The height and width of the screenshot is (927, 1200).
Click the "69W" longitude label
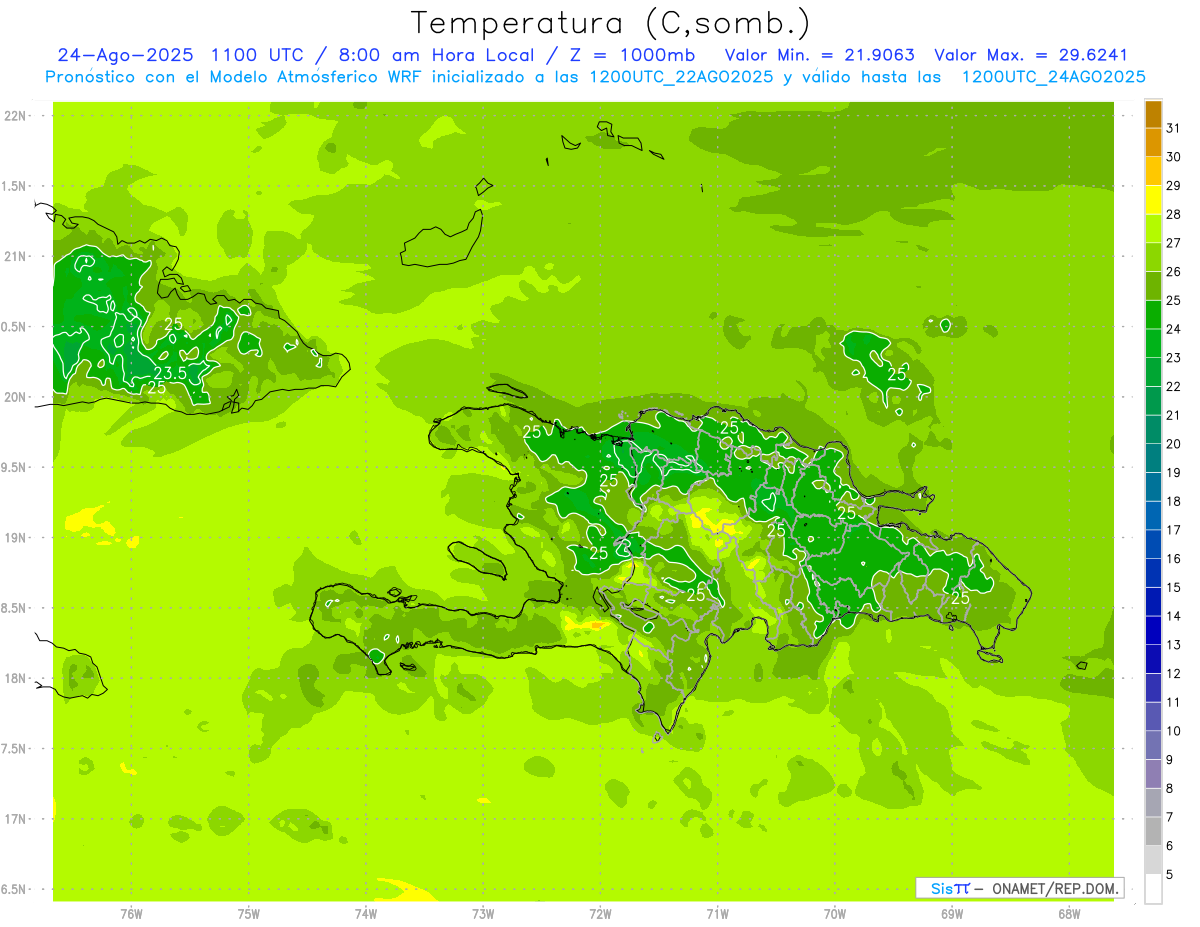[x=952, y=913]
